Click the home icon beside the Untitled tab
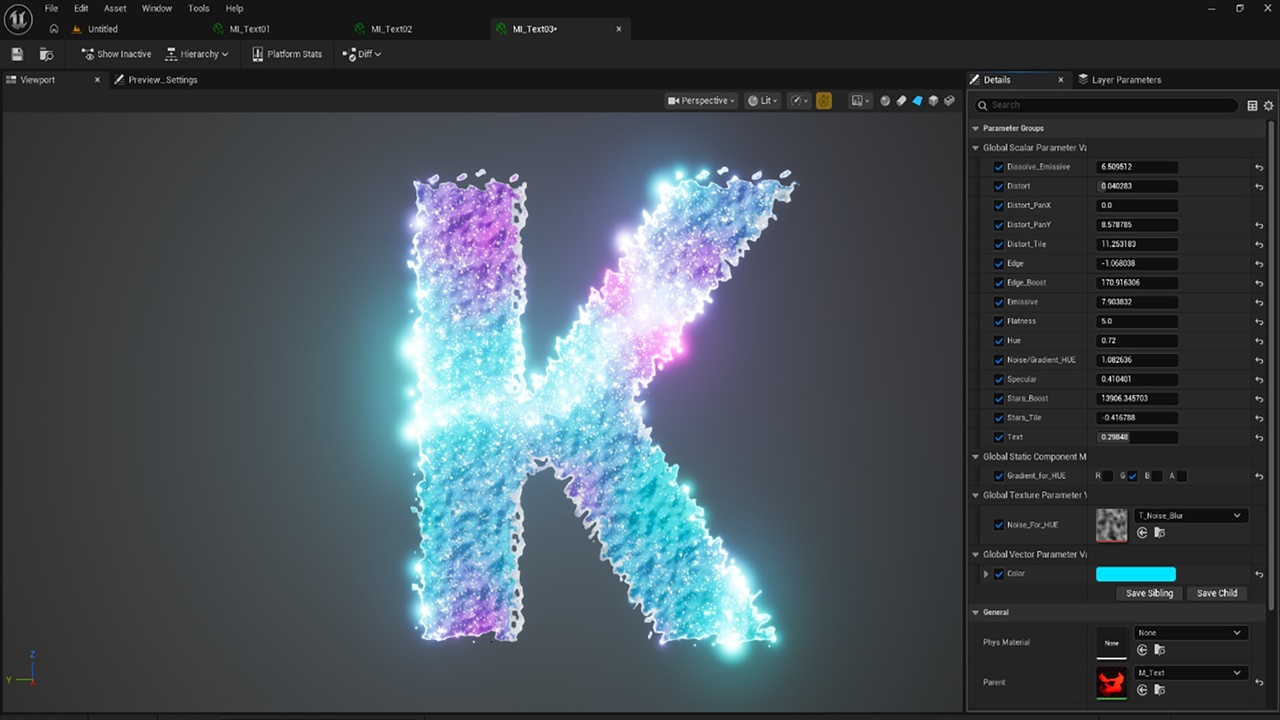 54,29
